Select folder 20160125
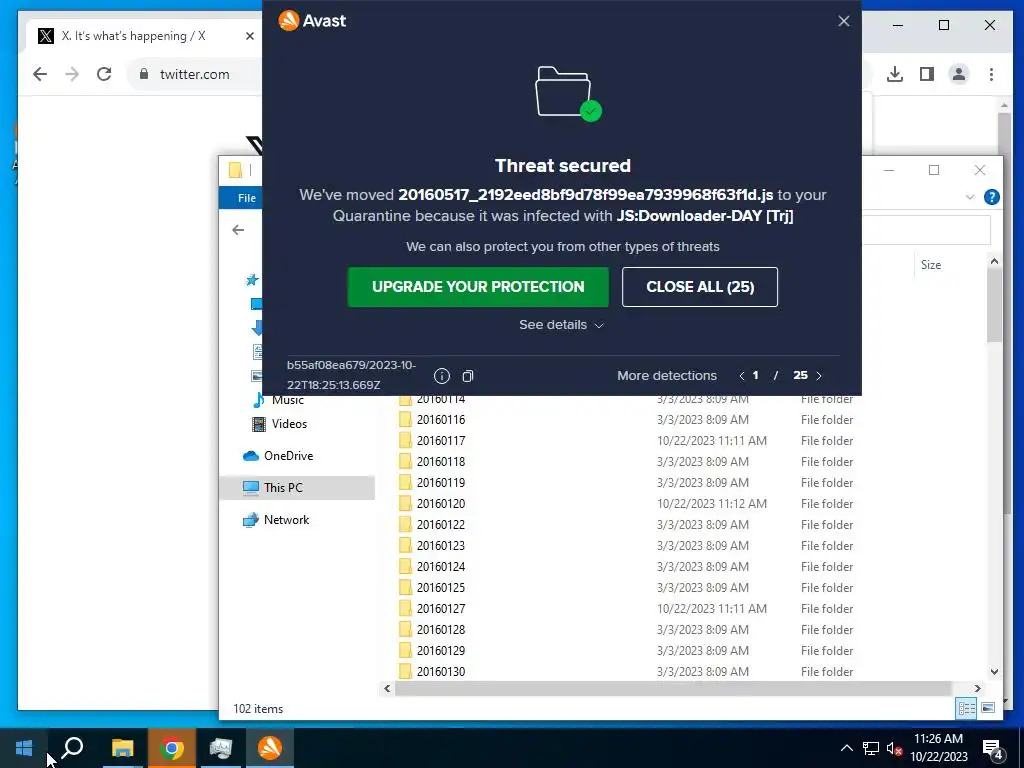 point(627,588)
